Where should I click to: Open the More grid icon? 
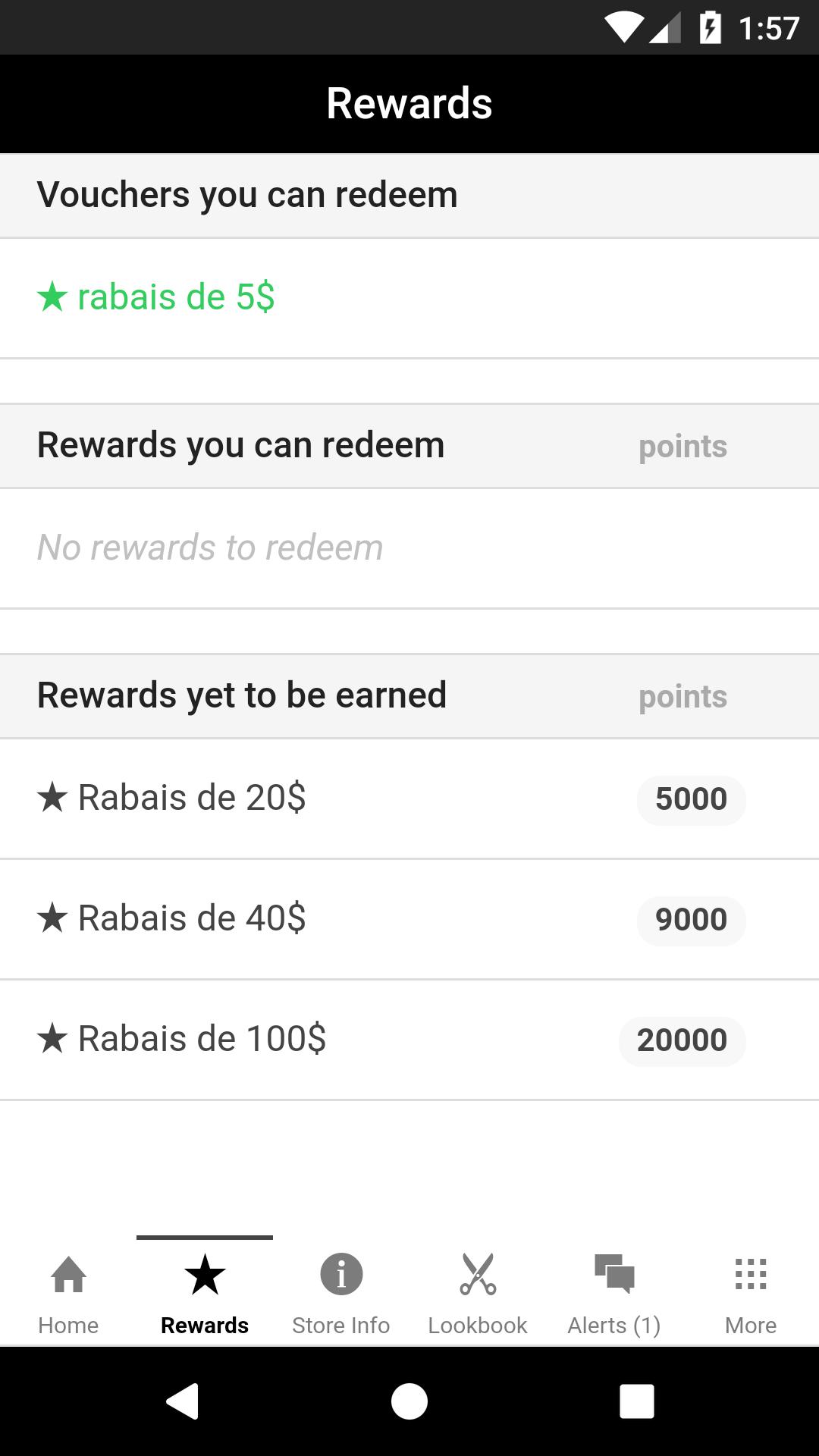tap(751, 1274)
